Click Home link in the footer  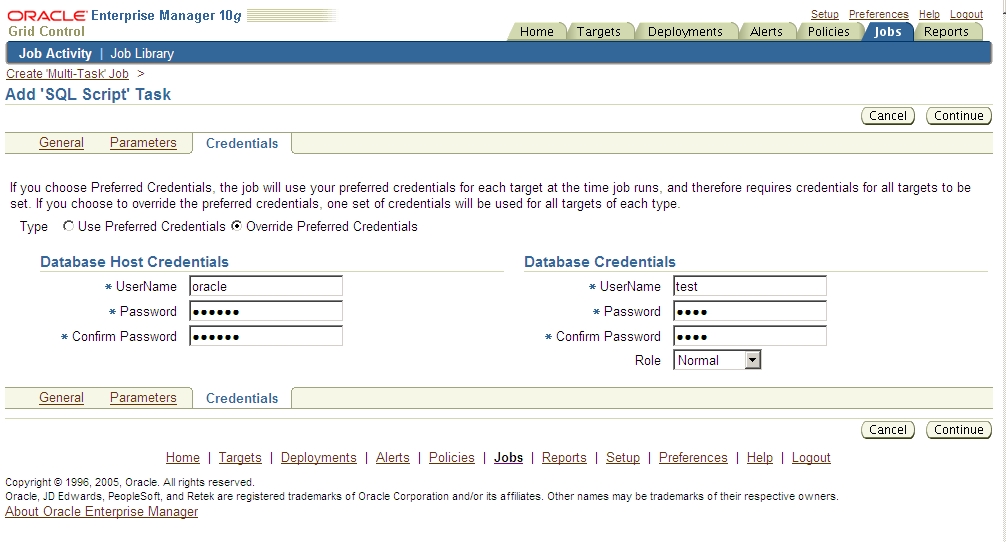183,457
